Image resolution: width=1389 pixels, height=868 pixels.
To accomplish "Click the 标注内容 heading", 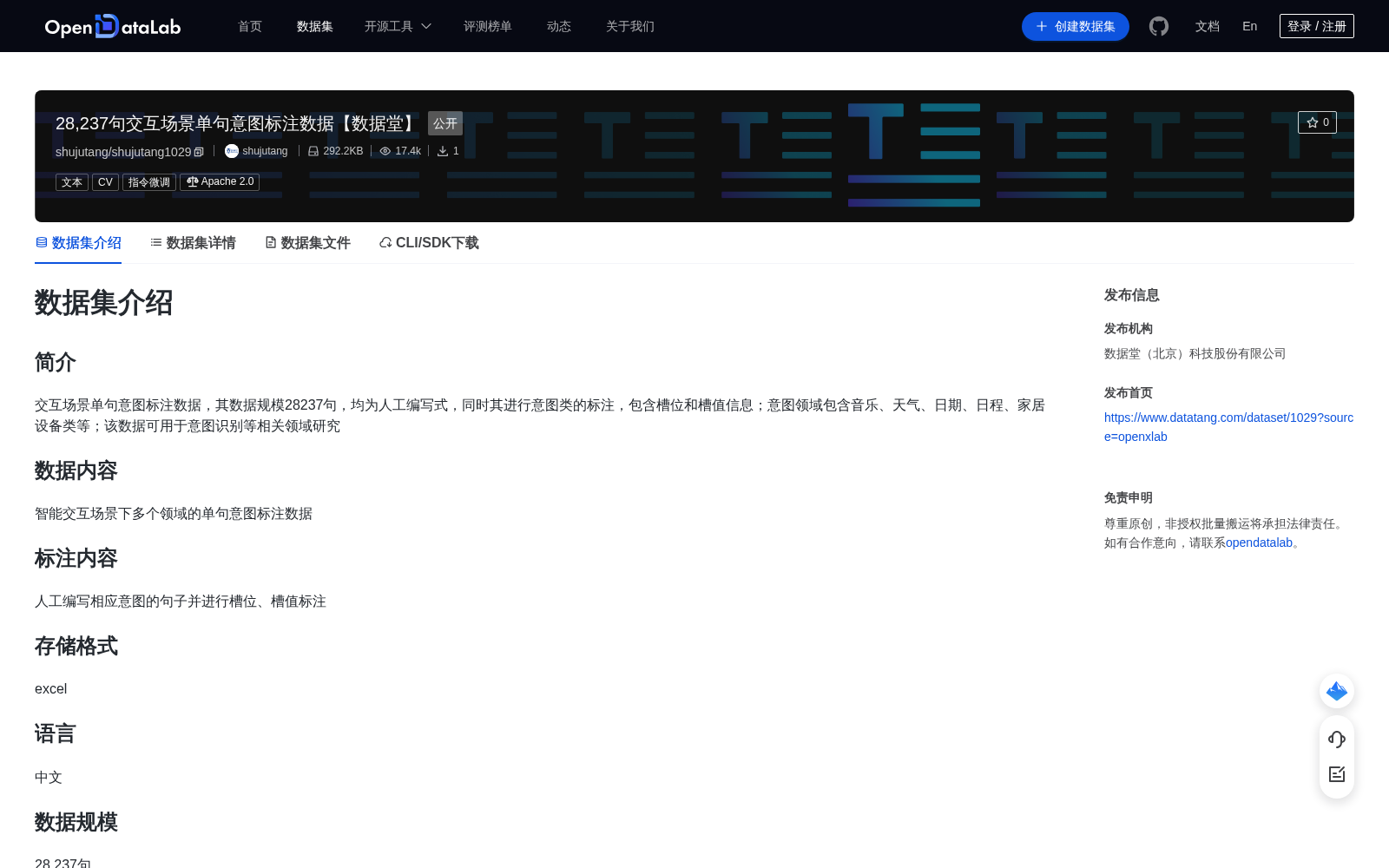I will pyautogui.click(x=76, y=558).
